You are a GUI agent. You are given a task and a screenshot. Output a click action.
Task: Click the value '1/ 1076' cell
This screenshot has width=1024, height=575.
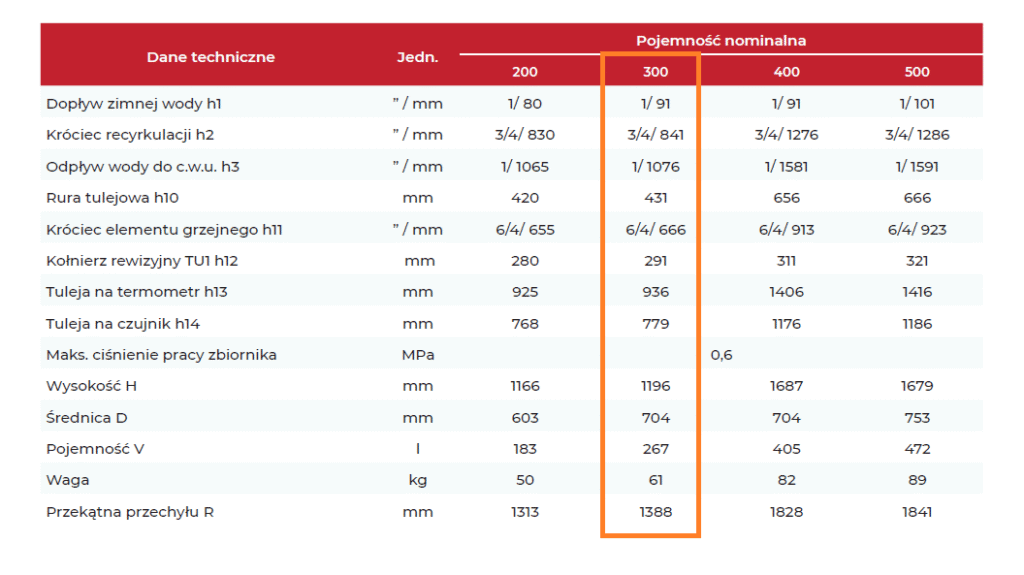(656, 167)
